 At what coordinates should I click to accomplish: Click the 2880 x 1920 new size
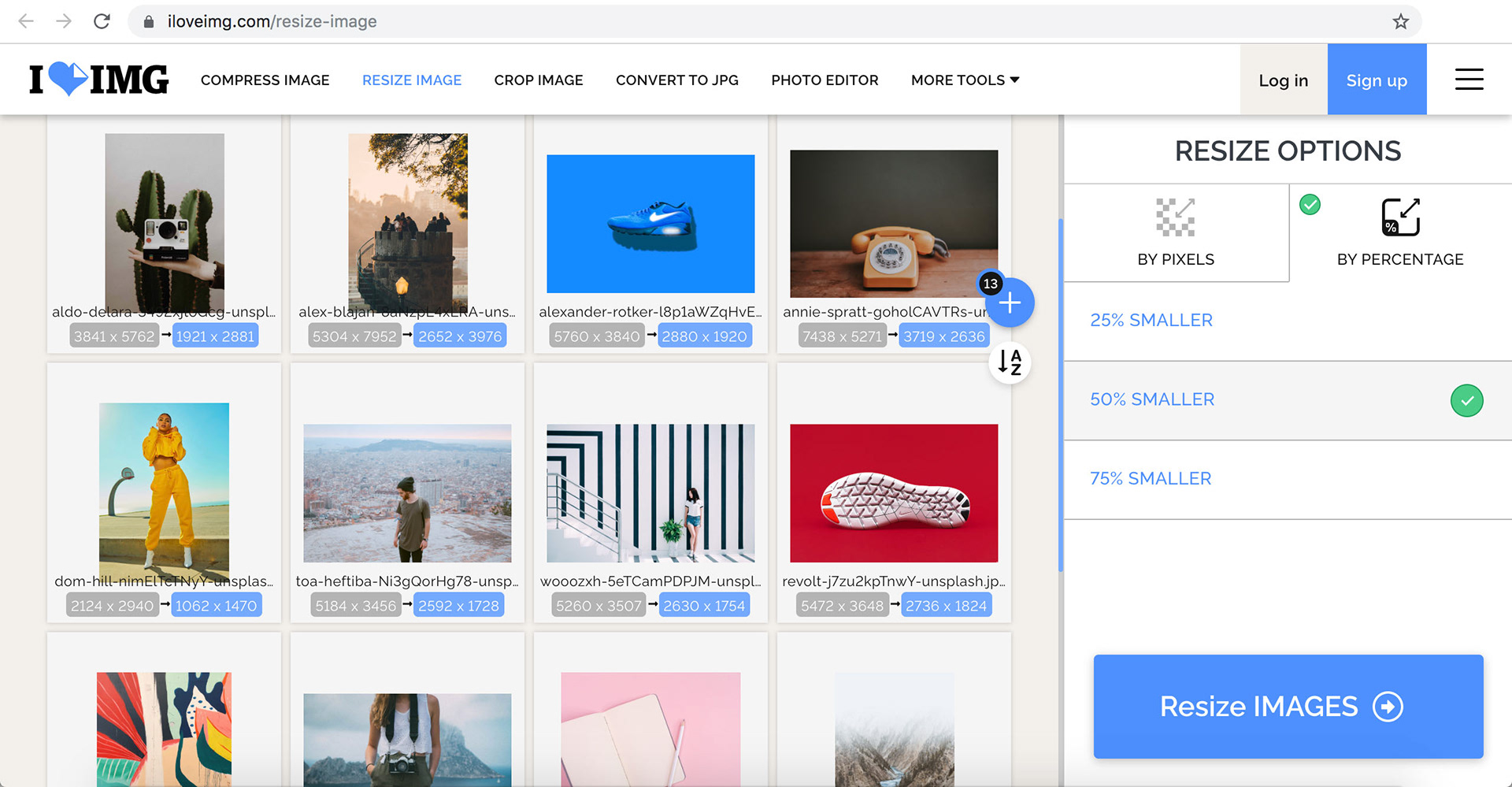704,336
